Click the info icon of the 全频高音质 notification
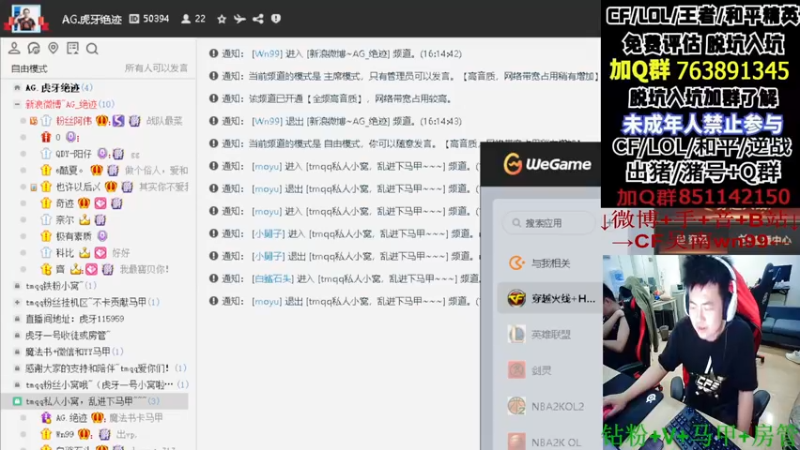The height and width of the screenshot is (450, 800). (x=214, y=98)
